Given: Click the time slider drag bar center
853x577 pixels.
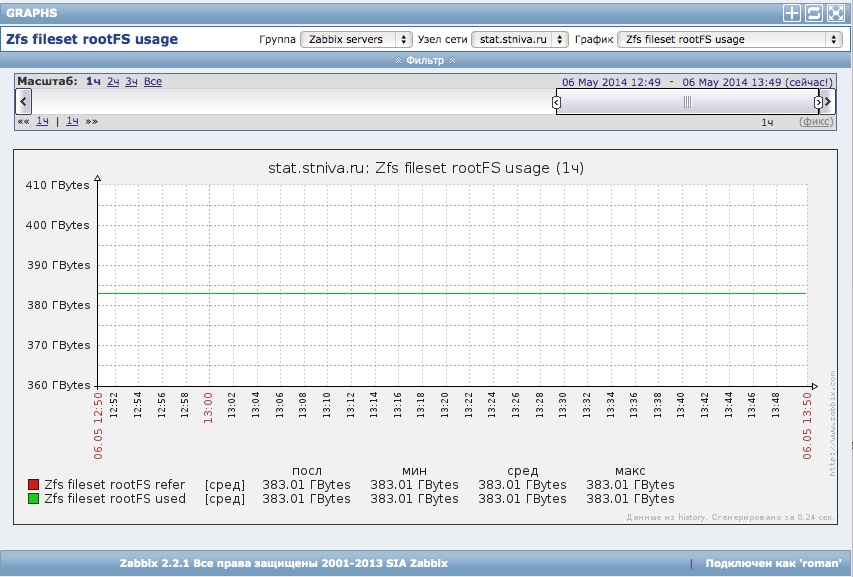Looking at the screenshot, I should pos(687,101).
